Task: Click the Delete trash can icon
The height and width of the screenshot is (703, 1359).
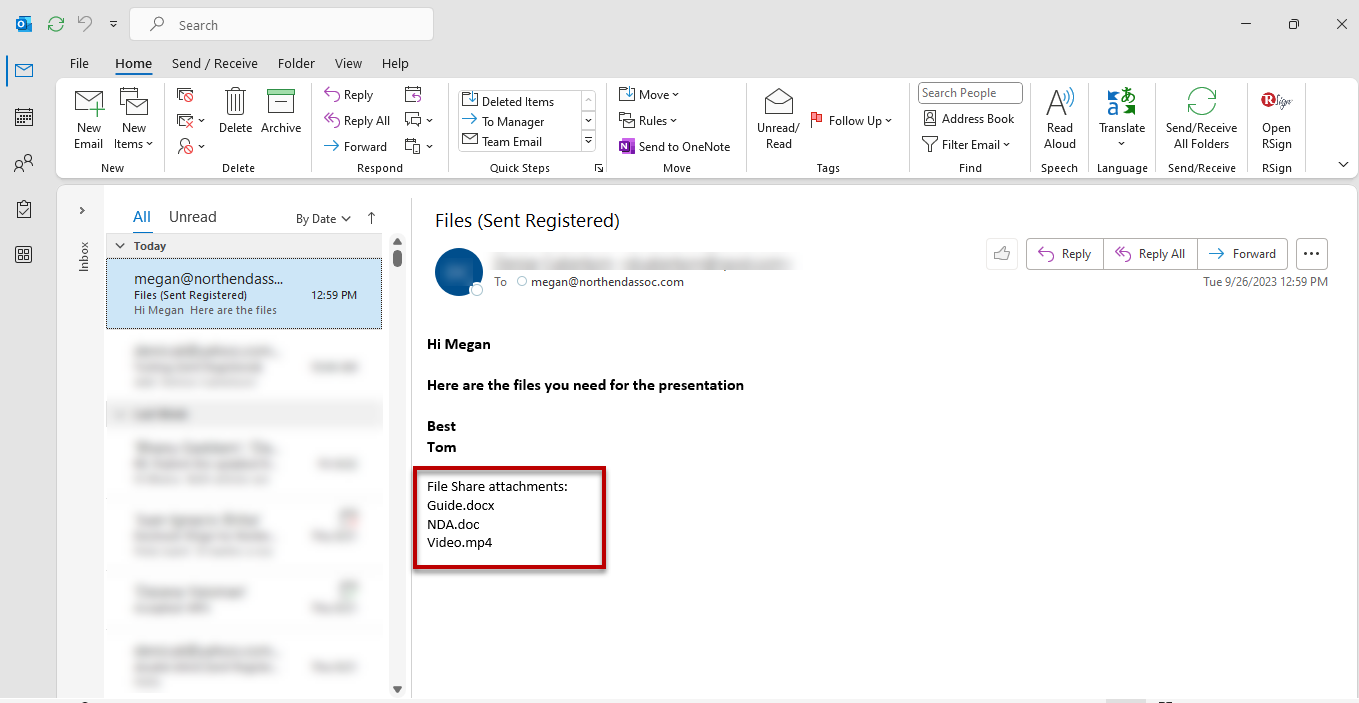Action: (235, 102)
